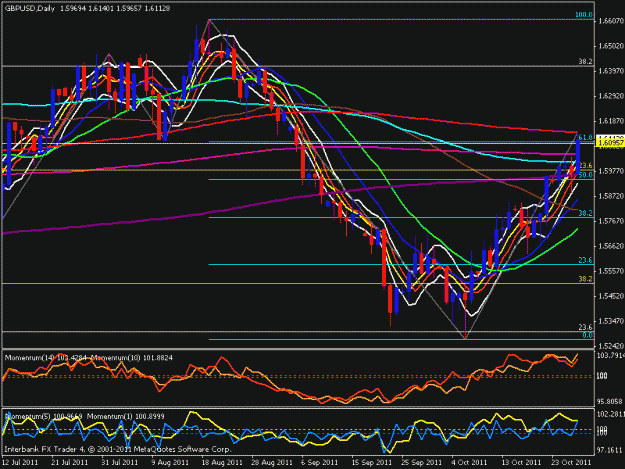This screenshot has height=469, width=625.
Task: Click the 1.52420 price axis label
Action: tap(611, 346)
